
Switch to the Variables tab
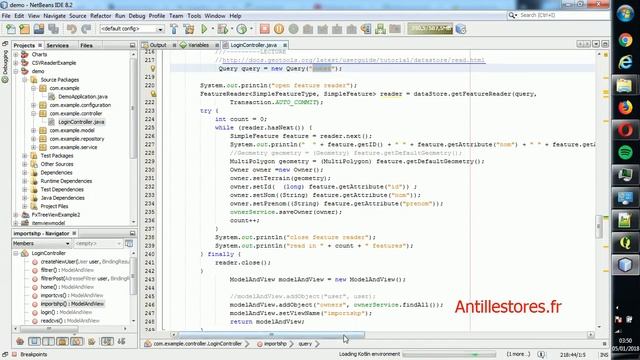198,45
